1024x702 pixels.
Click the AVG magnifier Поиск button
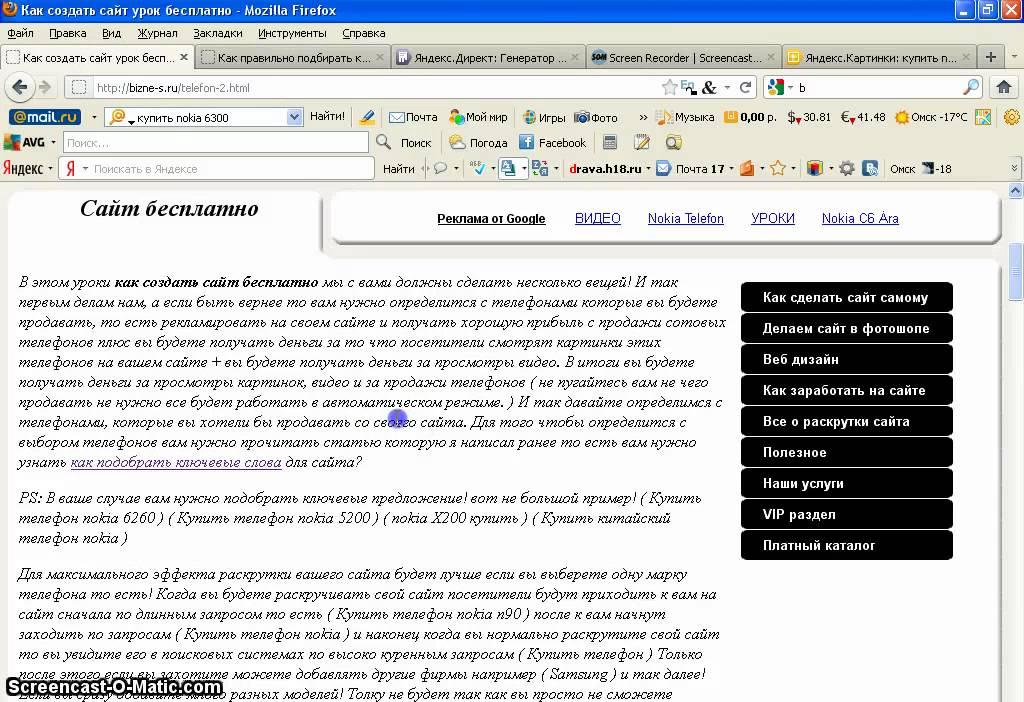(x=404, y=142)
